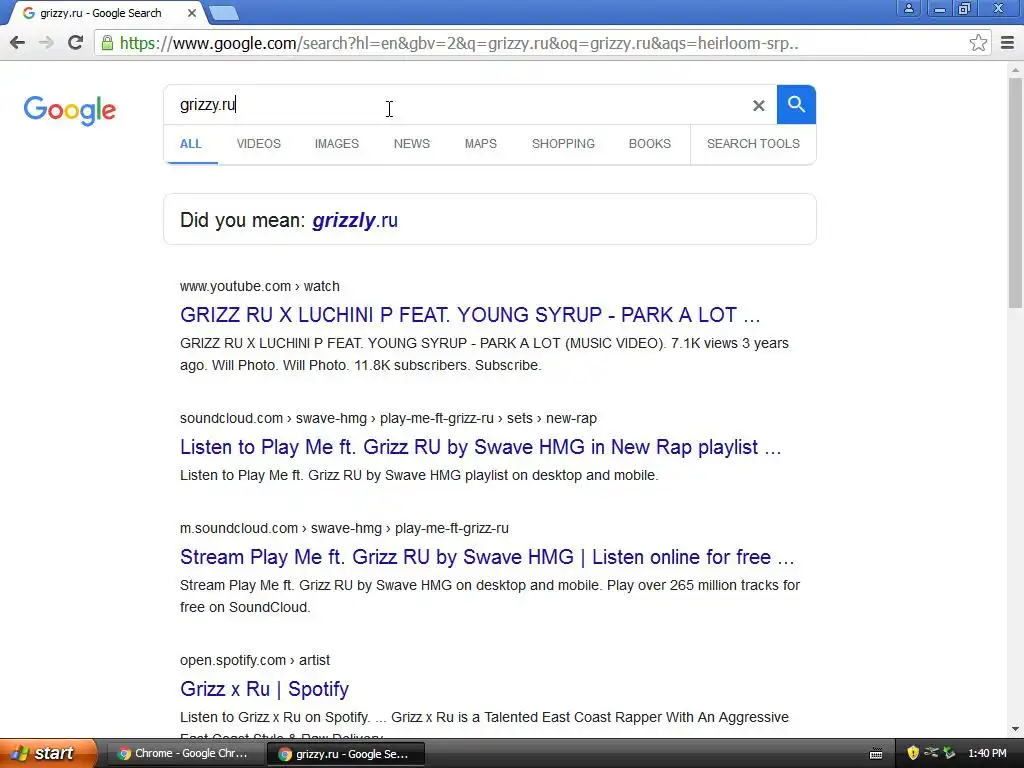Go back using the browser back arrow
Viewport: 1024px width, 768px height.
tap(18, 43)
